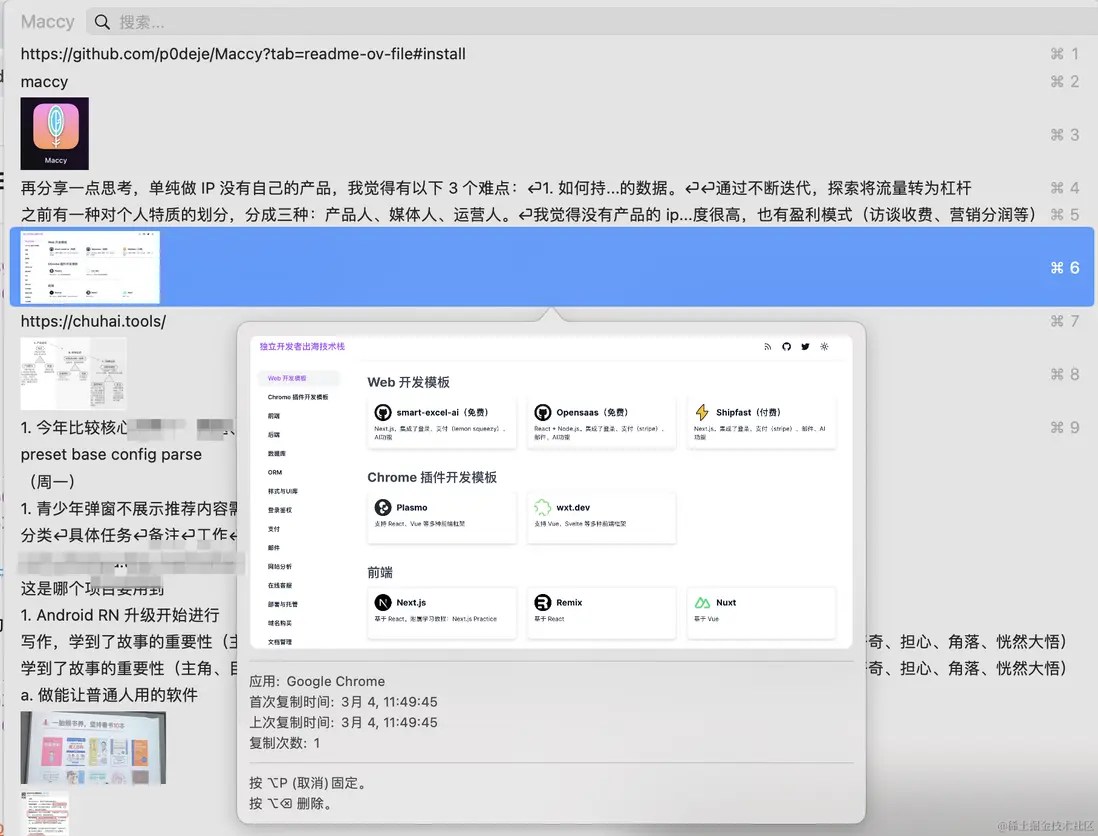The height and width of the screenshot is (836, 1098).
Task: Select 文档管理 in preview sidebar
Action: pos(279,642)
